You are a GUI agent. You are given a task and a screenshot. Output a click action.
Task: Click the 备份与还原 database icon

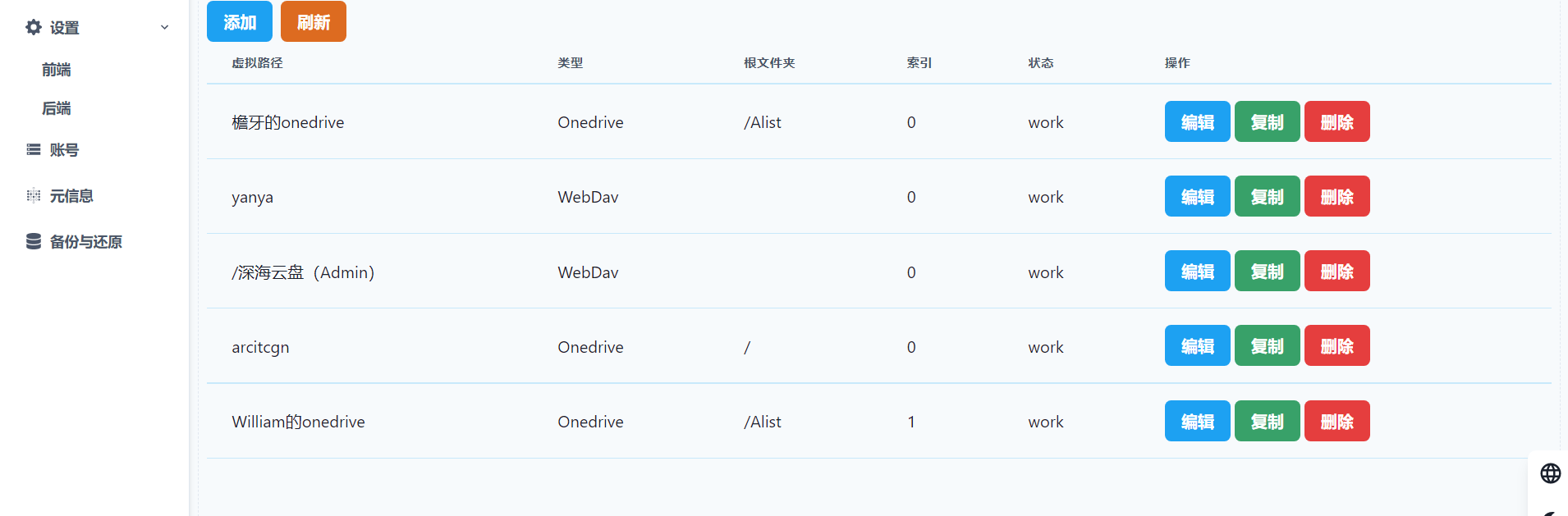click(x=34, y=241)
